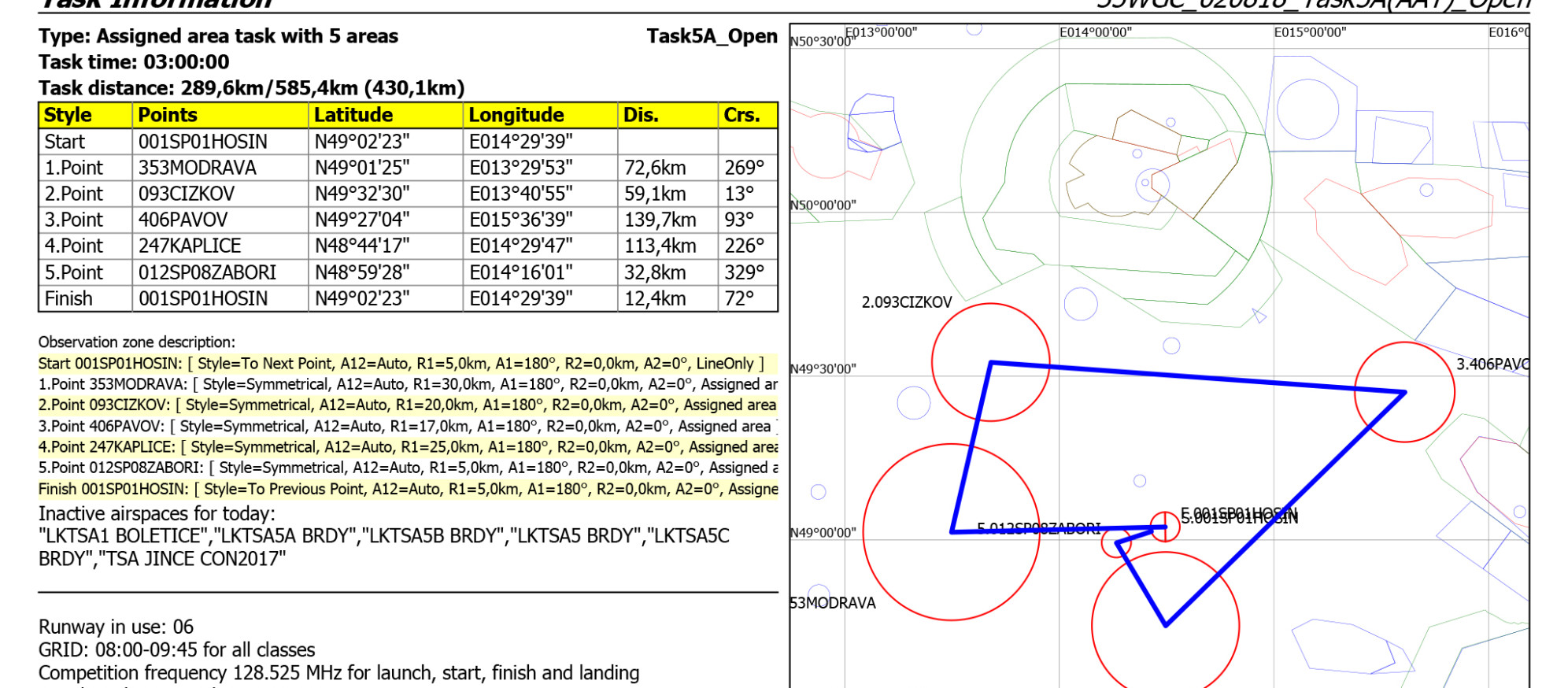1568x688 pixels.
Task: Select the 53MODRAVA label on the map
Action: [x=833, y=603]
